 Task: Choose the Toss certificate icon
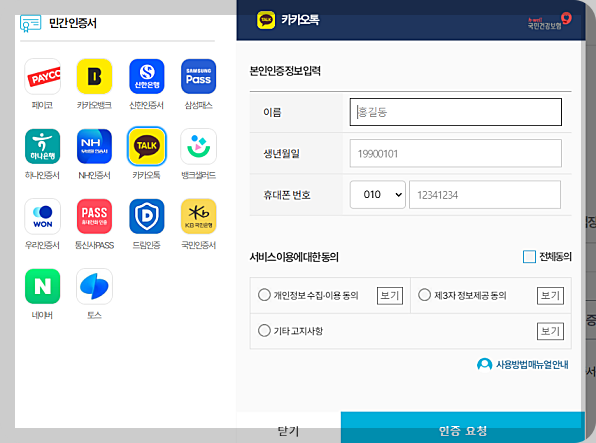(94, 286)
